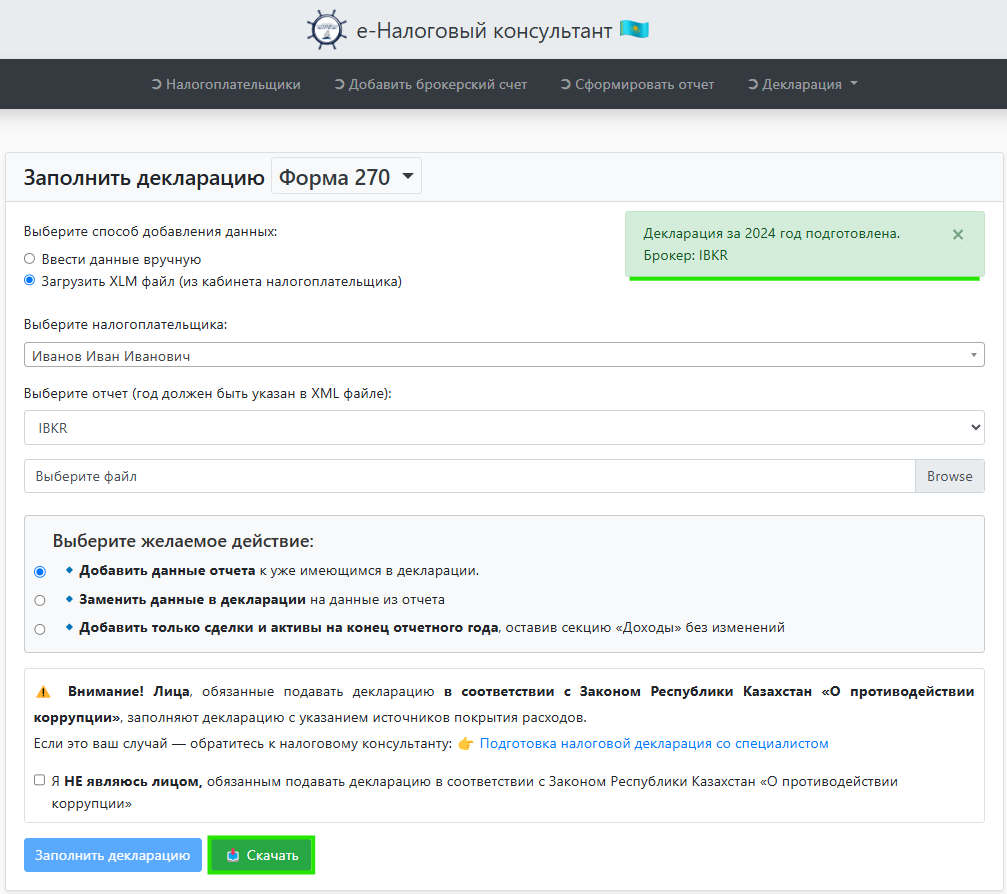Screen dimensions: 1007x894
Task: Click the download icon on Скачать button
Action: [233, 855]
